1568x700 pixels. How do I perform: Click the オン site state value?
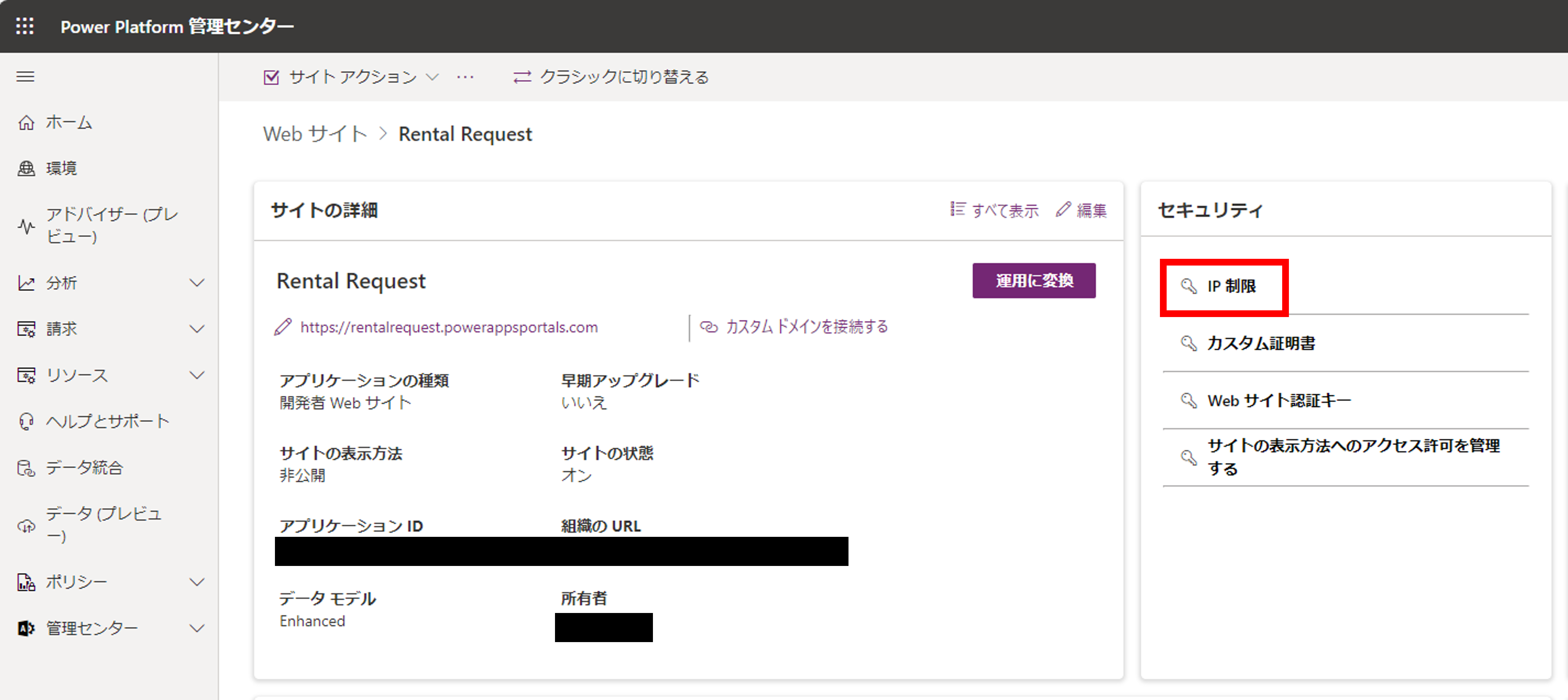tap(576, 475)
